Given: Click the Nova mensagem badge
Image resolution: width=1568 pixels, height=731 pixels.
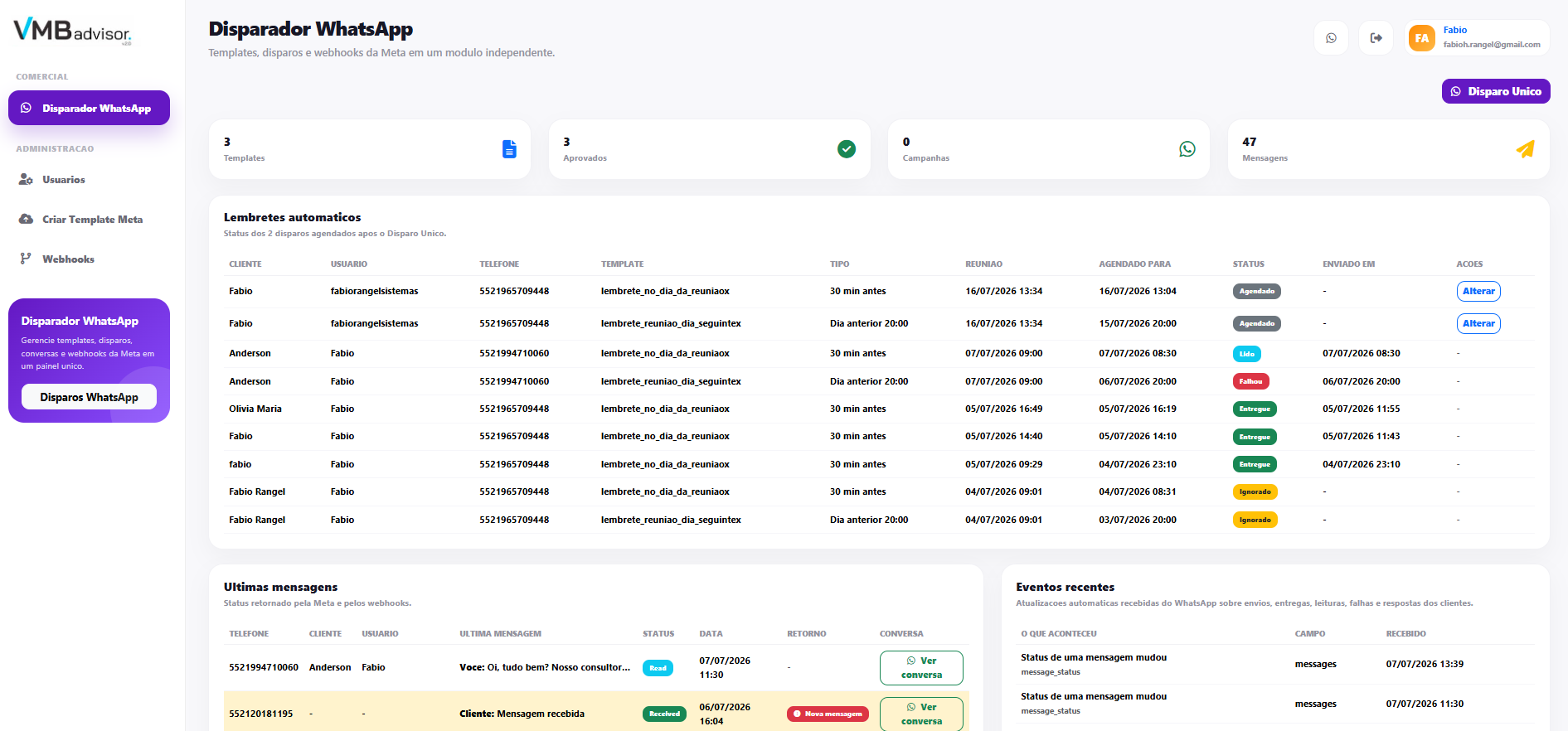Looking at the screenshot, I should pos(828,714).
